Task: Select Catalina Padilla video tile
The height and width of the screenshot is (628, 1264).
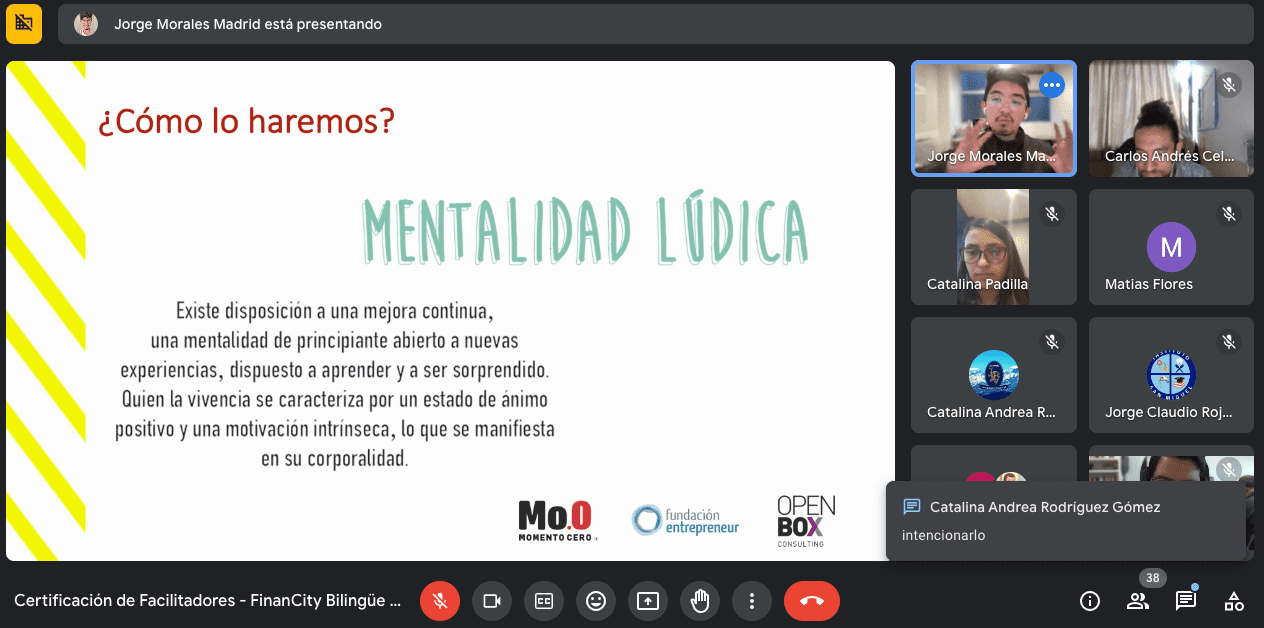Action: (994, 247)
